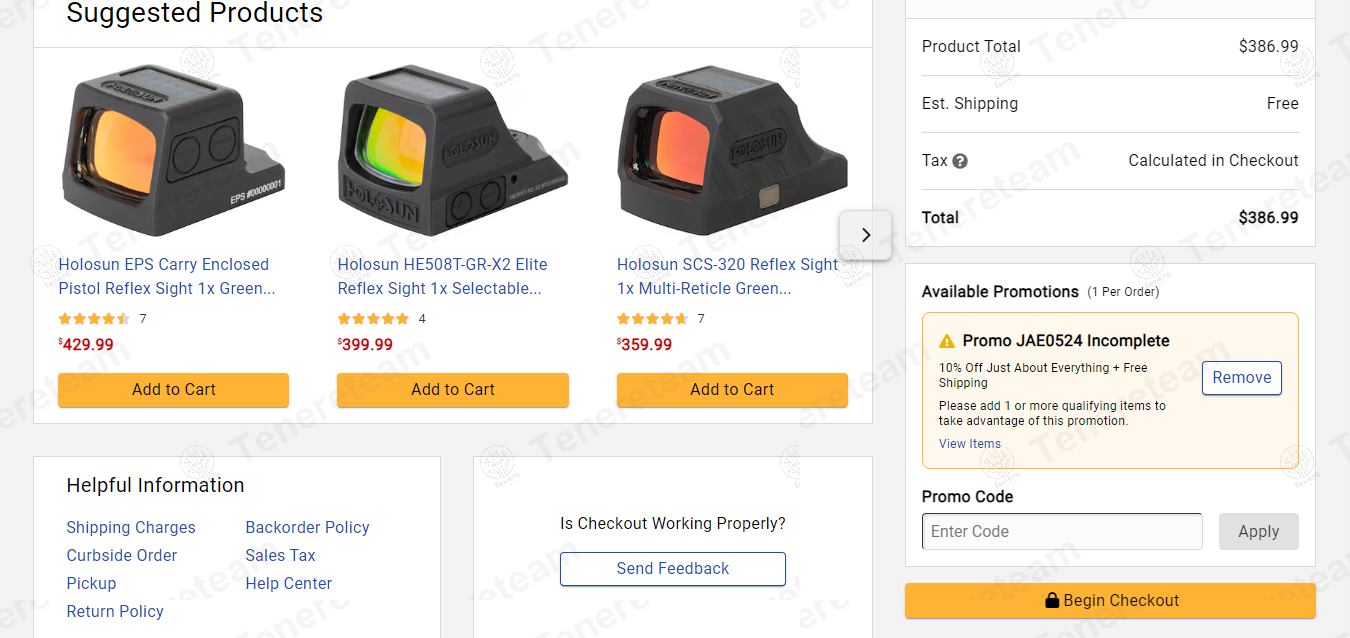
Task: Begin Checkout with lock button
Action: pos(1110,601)
